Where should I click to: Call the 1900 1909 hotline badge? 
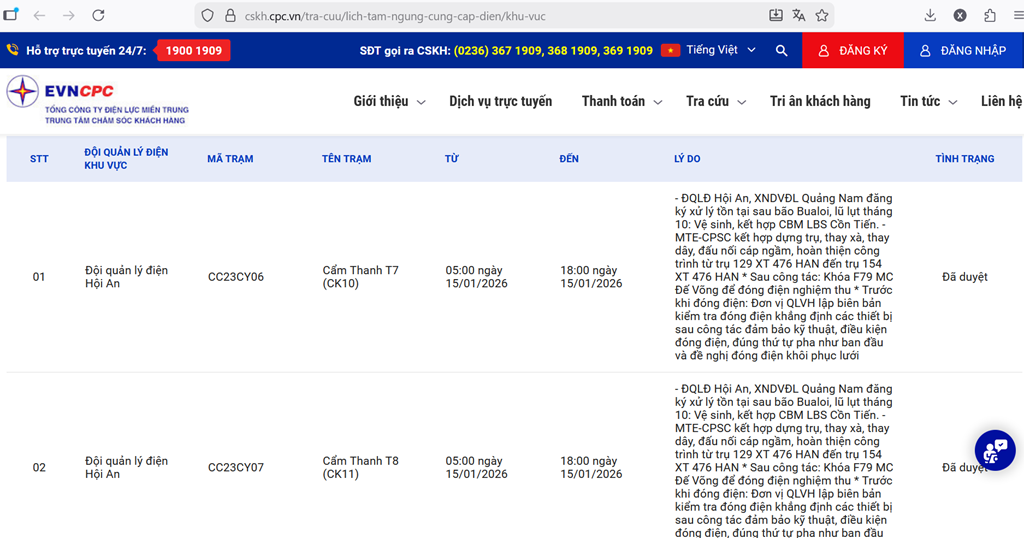[194, 50]
